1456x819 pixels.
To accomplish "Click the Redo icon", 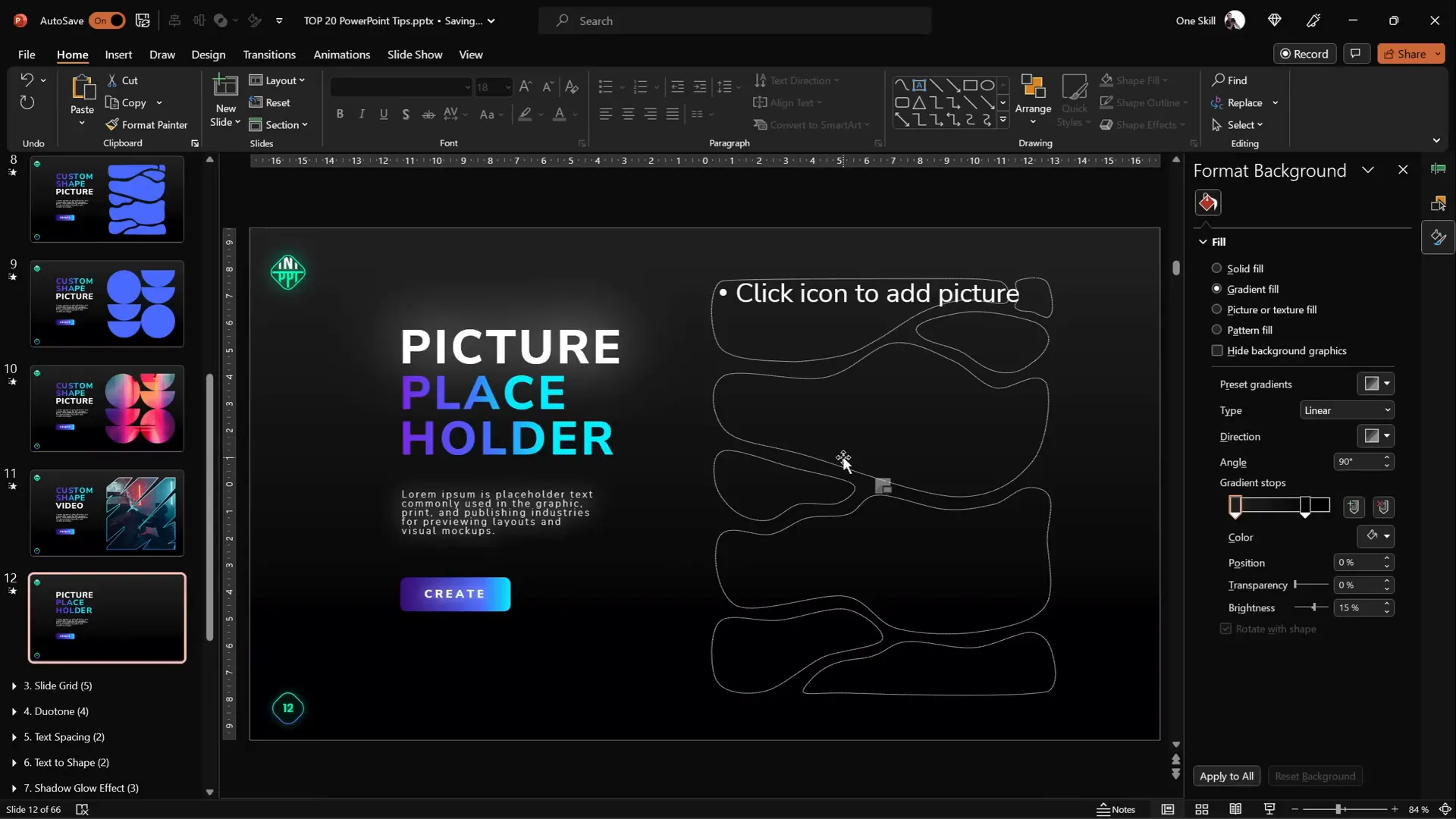I will (x=27, y=102).
